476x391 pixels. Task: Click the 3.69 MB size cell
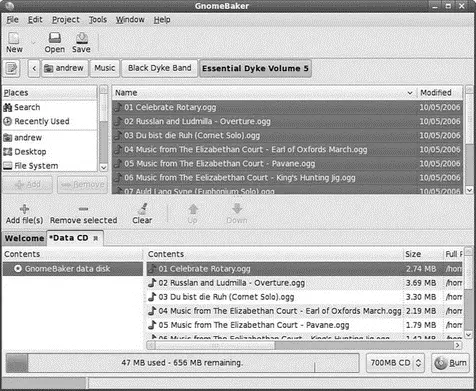pyautogui.click(x=421, y=283)
